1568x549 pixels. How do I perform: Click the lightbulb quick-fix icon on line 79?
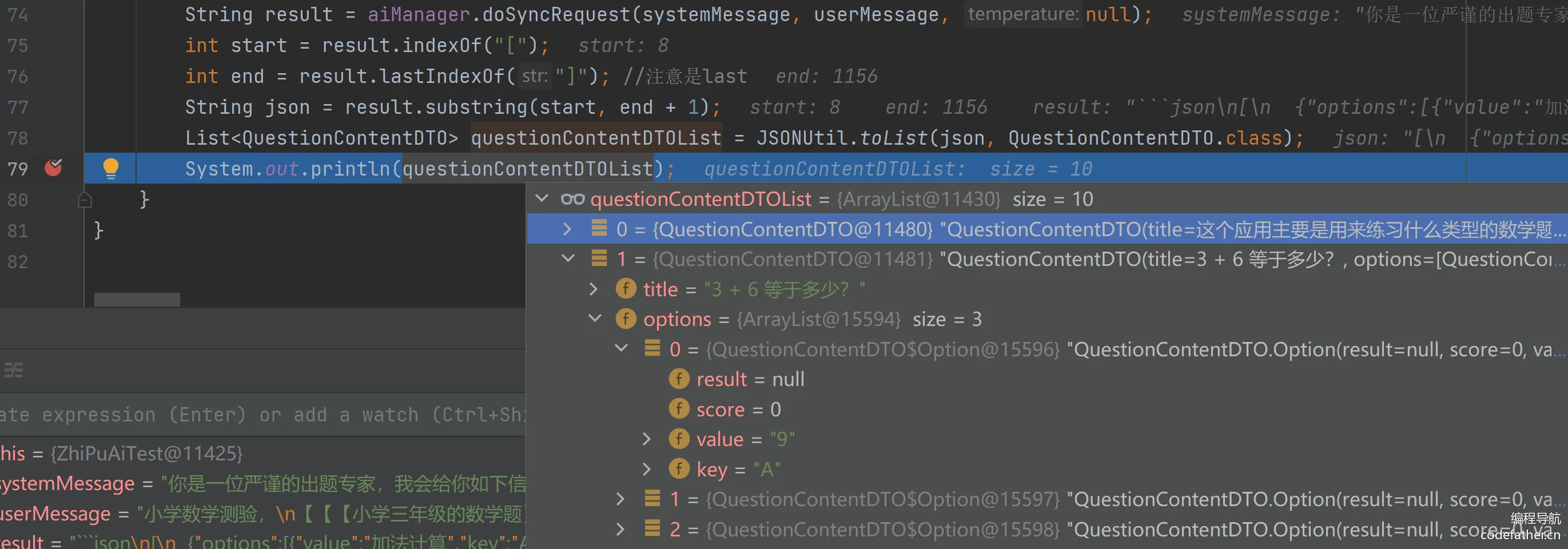point(111,168)
